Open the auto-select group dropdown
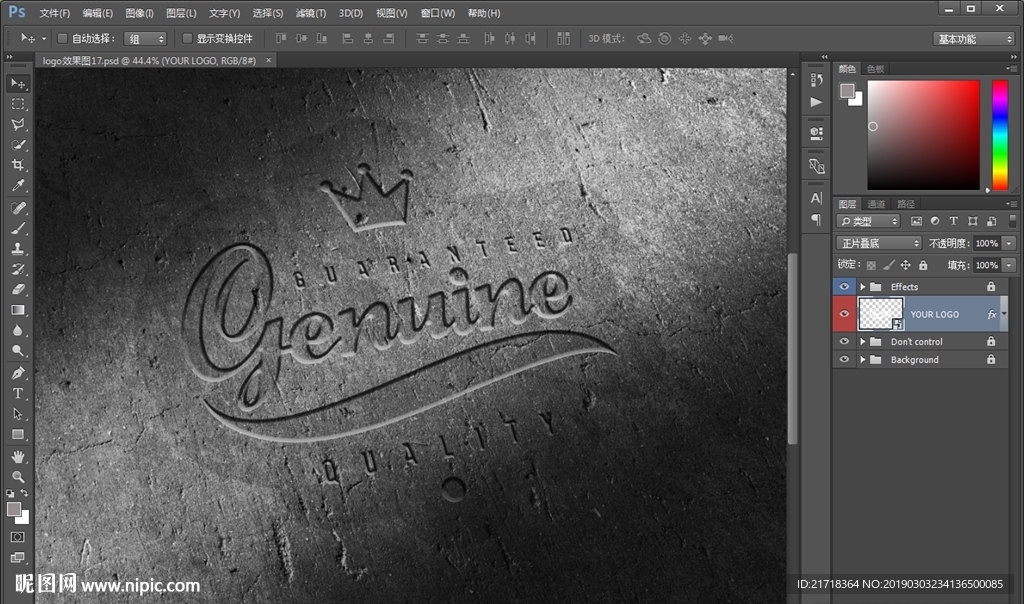This screenshot has height=604, width=1024. (145, 39)
